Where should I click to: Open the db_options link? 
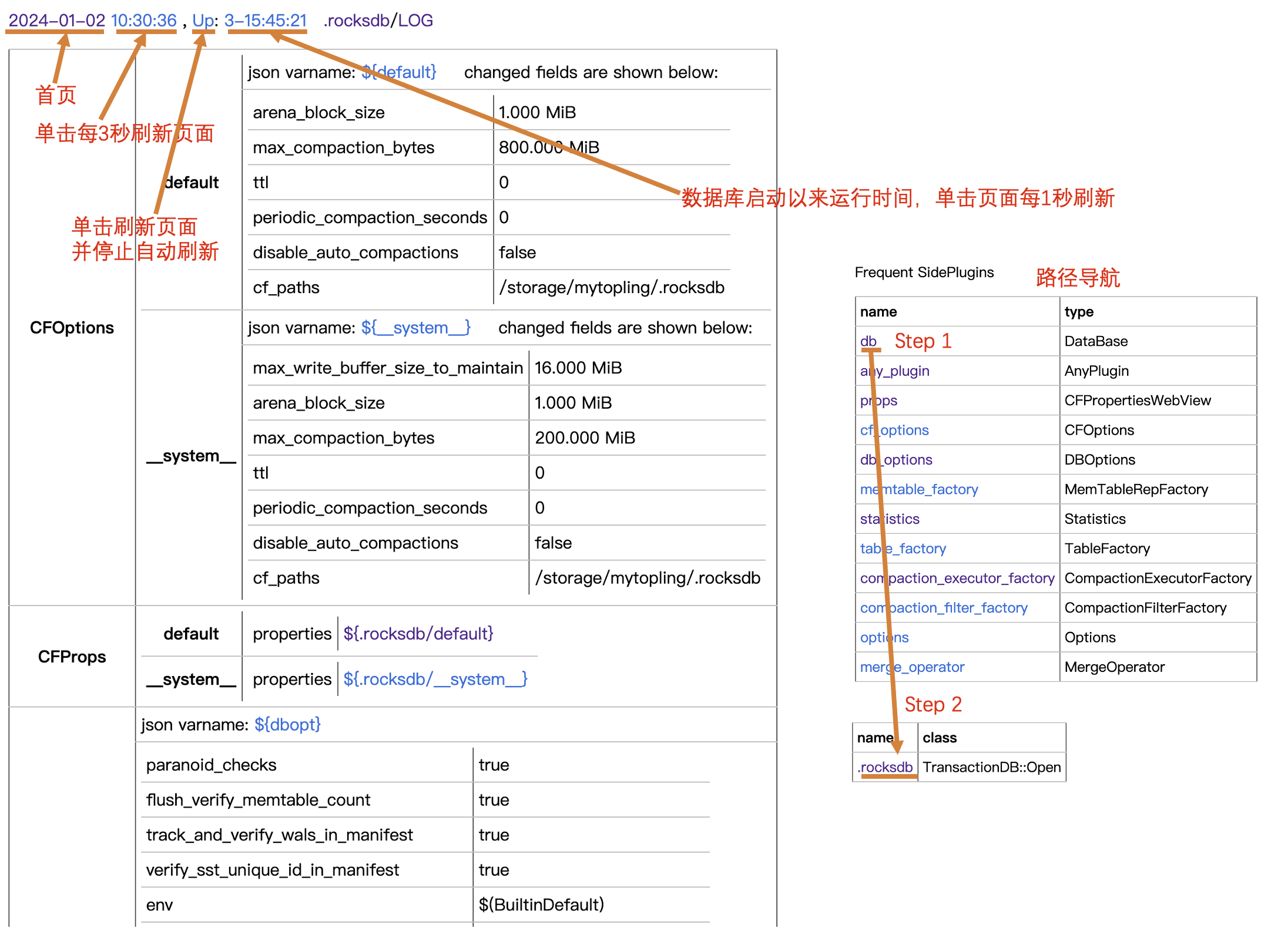click(x=896, y=460)
